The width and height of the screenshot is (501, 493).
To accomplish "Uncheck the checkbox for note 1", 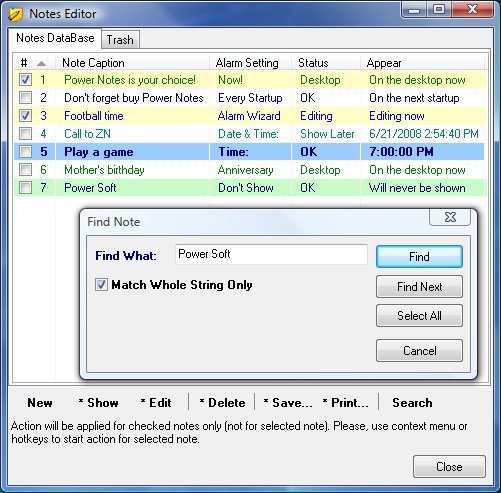I will (x=25, y=80).
